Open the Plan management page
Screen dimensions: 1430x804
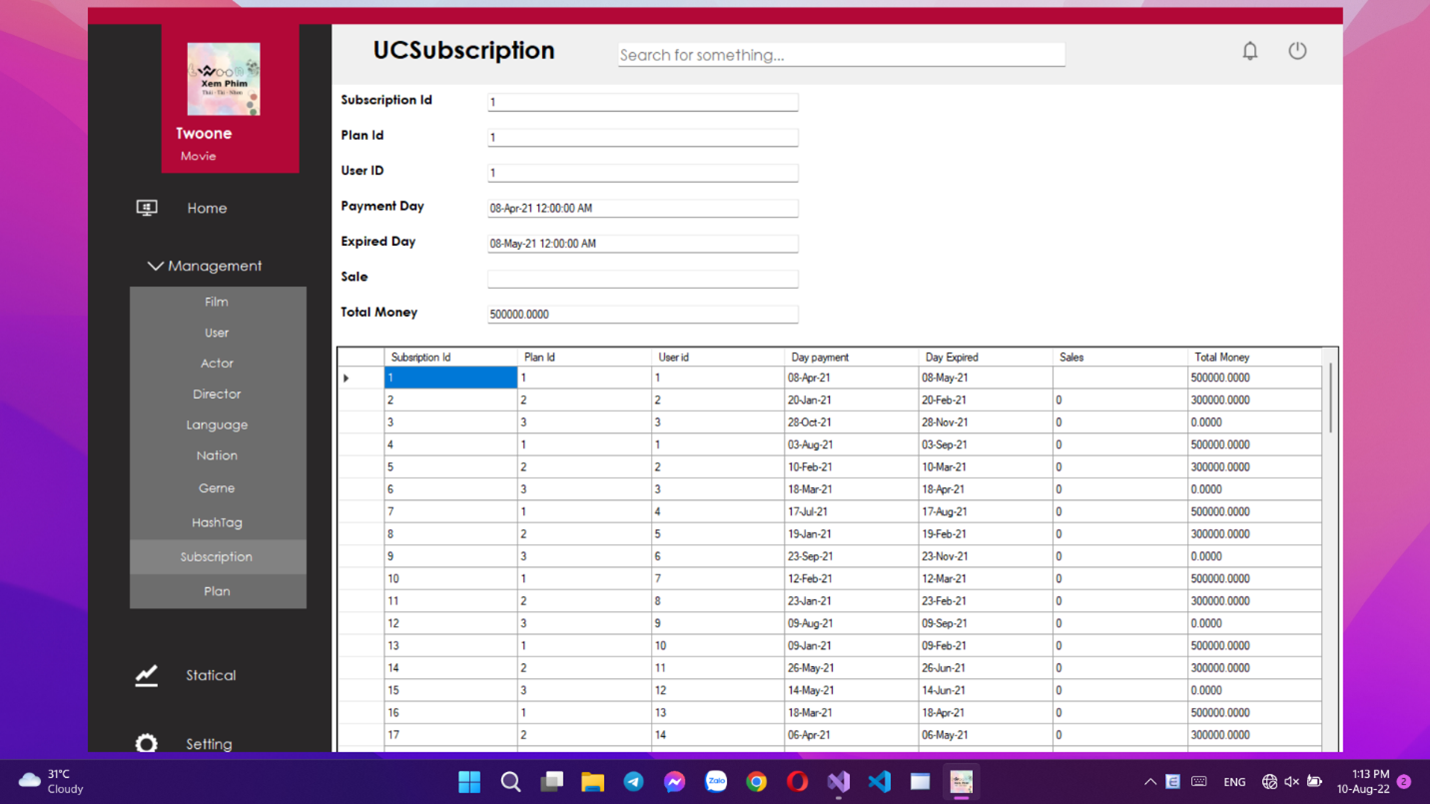217,591
